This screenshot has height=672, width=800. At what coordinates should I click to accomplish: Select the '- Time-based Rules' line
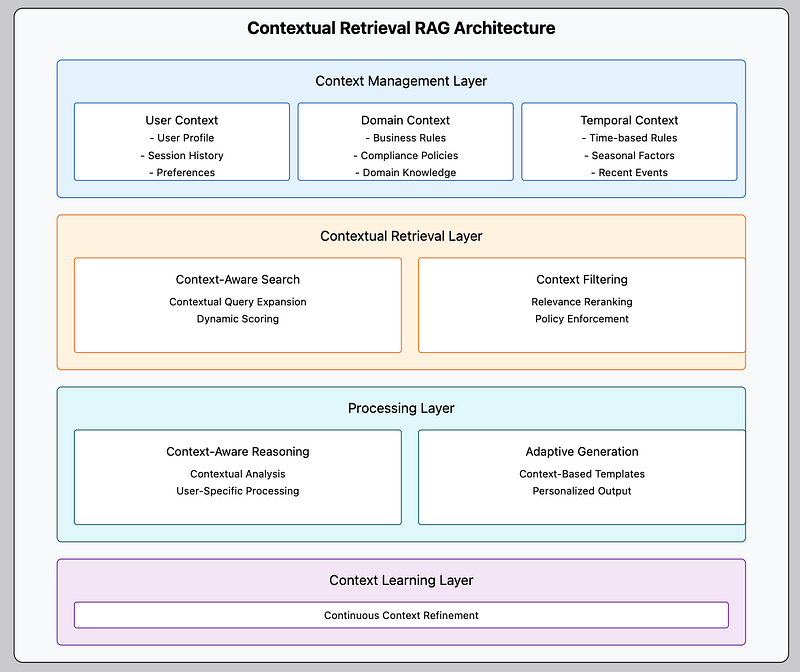pyautogui.click(x=629, y=138)
